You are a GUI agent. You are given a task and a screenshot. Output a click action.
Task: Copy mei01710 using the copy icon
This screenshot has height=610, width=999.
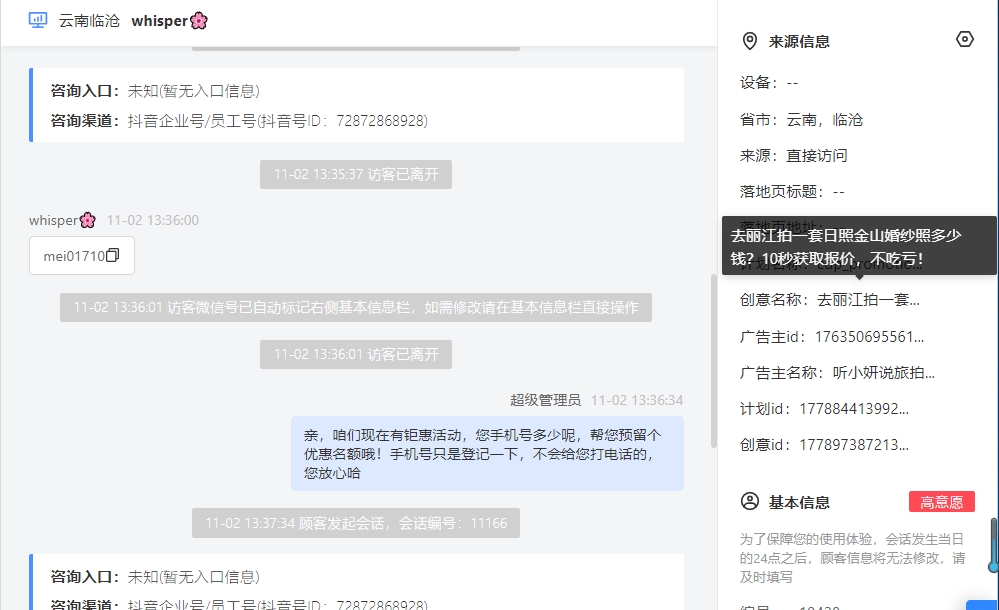tap(113, 255)
